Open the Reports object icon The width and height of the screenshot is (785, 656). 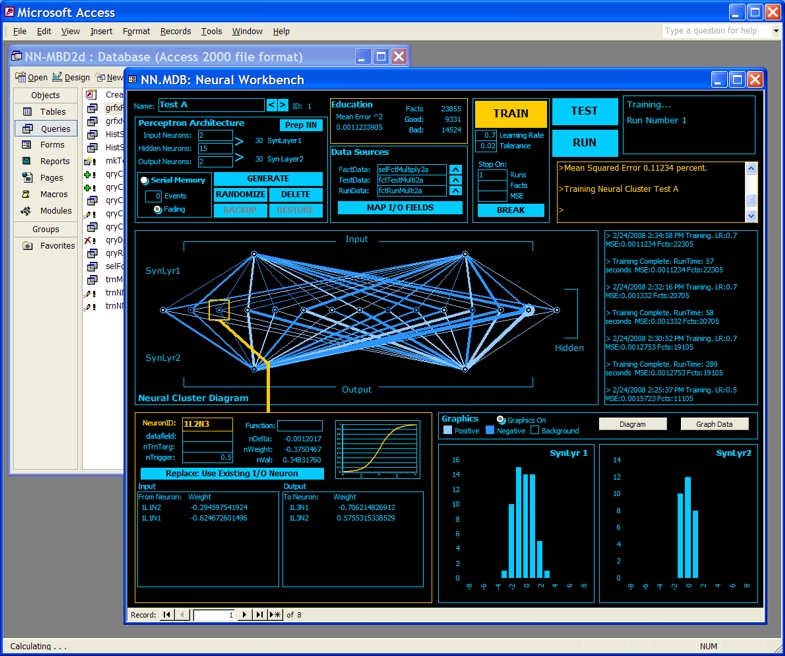pyautogui.click(x=27, y=161)
